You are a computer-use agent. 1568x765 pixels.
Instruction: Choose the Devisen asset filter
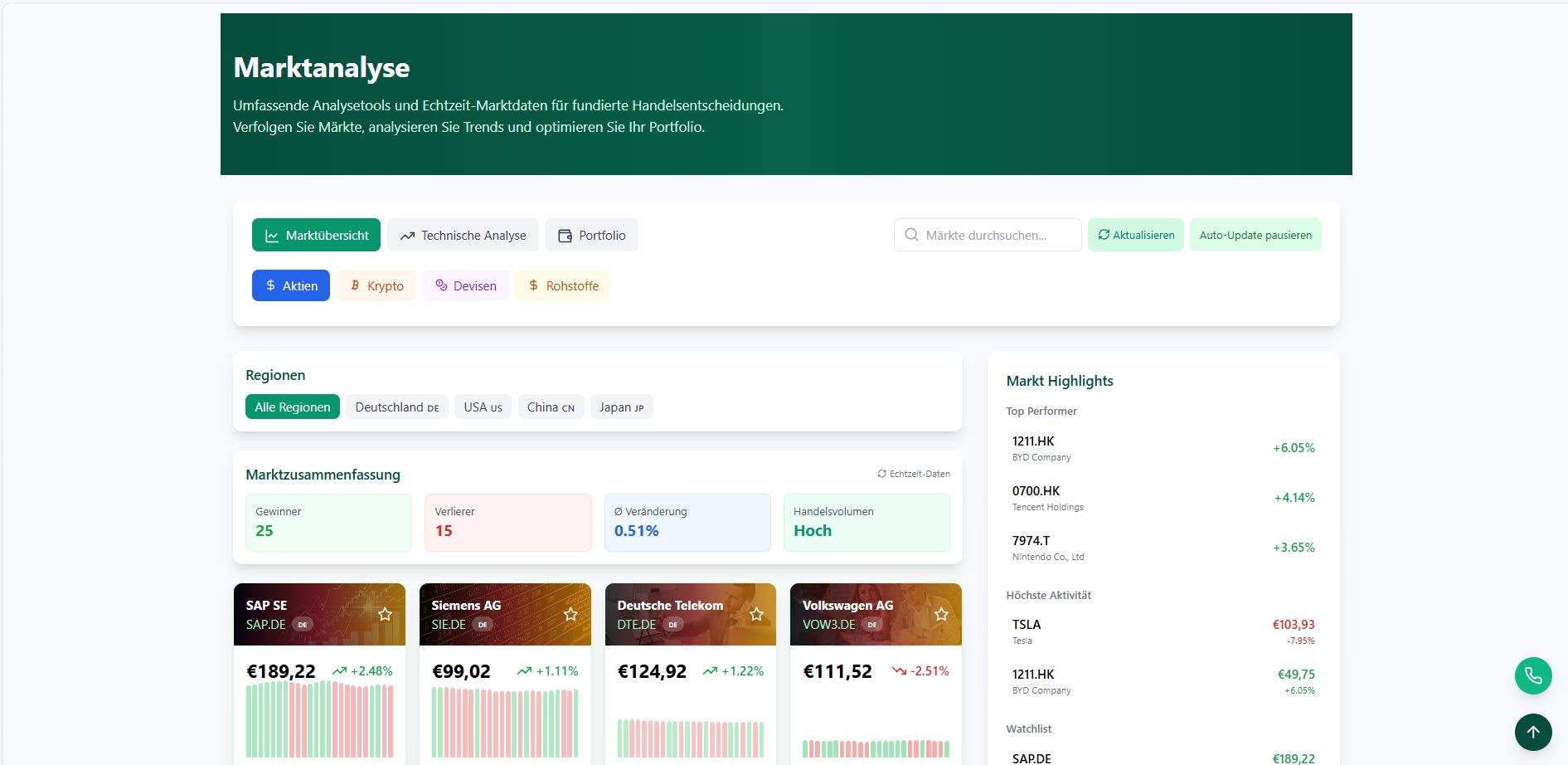point(466,286)
